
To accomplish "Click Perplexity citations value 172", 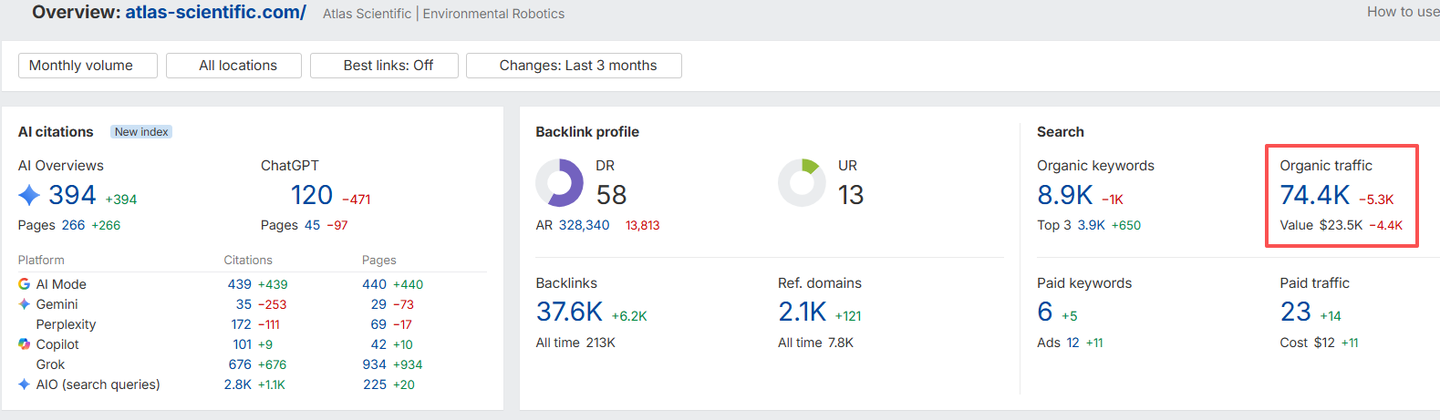I will [241, 324].
